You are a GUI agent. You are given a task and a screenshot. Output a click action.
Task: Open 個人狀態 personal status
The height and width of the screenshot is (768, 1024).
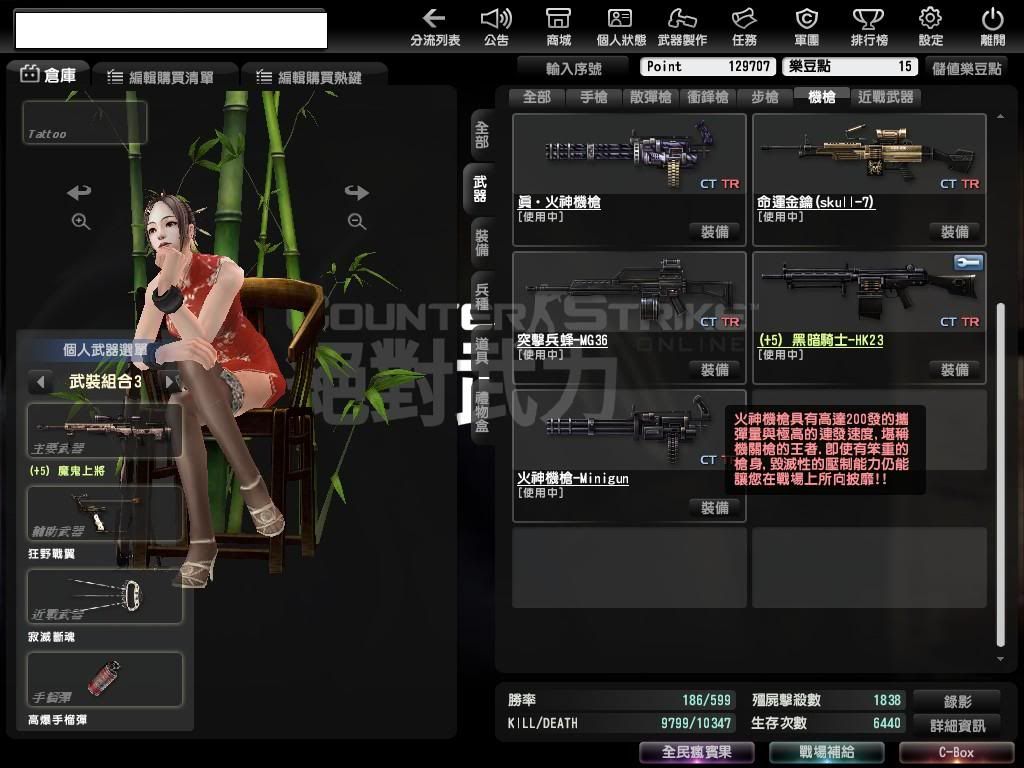(620, 27)
